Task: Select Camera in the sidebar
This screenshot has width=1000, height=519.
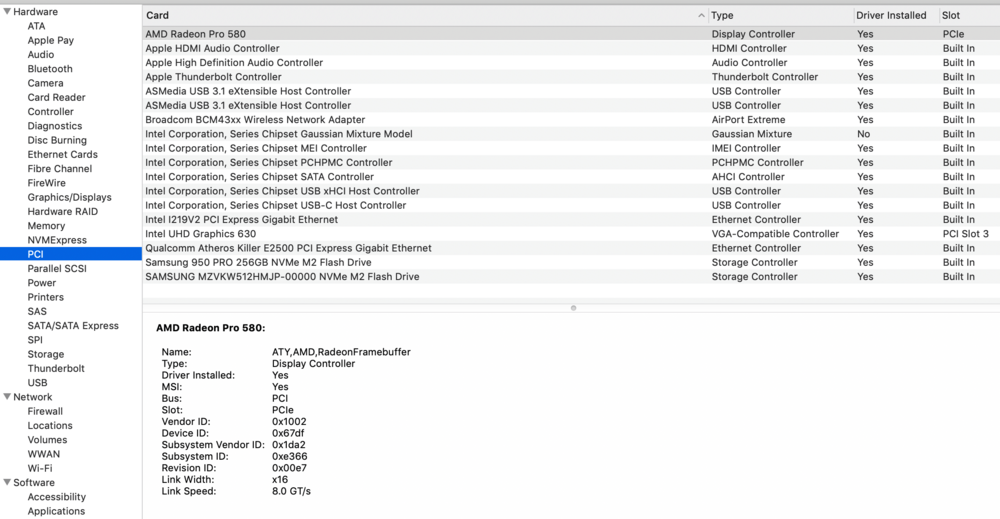Action: (45, 83)
